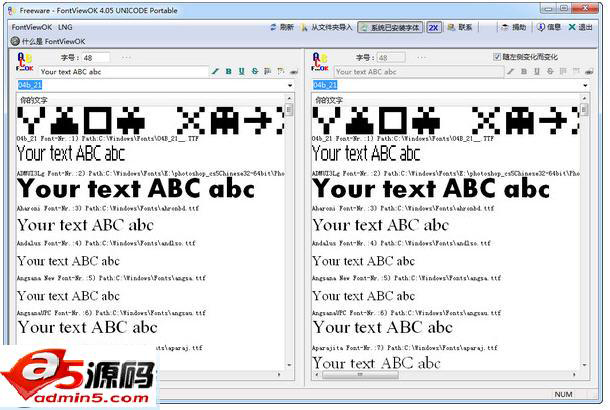
Task: Open the LNG language menu
Action: coord(65,27)
